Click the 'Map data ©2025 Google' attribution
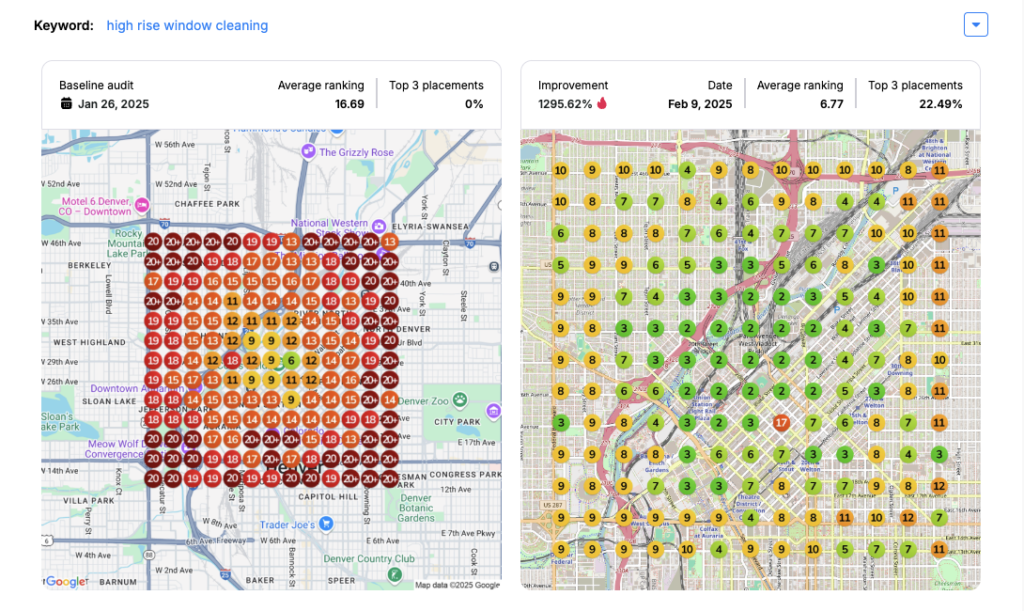This screenshot has width=1024, height=611. 456,585
